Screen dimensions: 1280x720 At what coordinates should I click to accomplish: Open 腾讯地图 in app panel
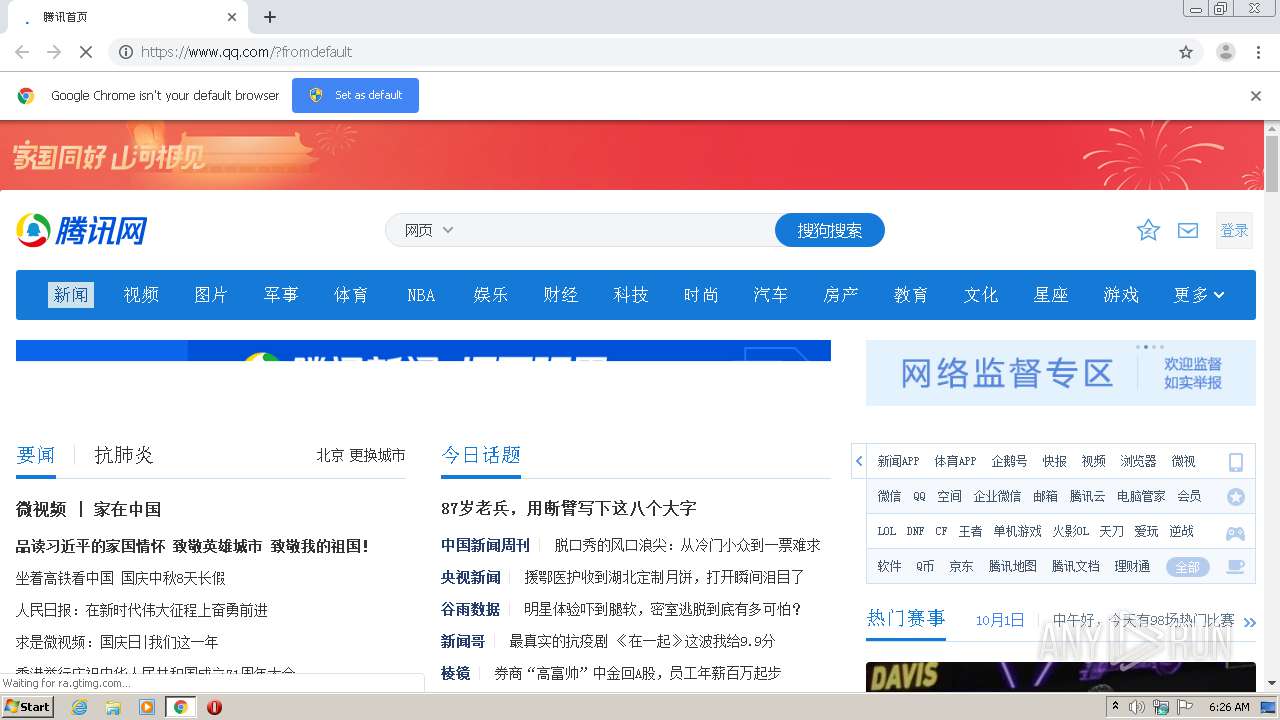(x=1012, y=567)
